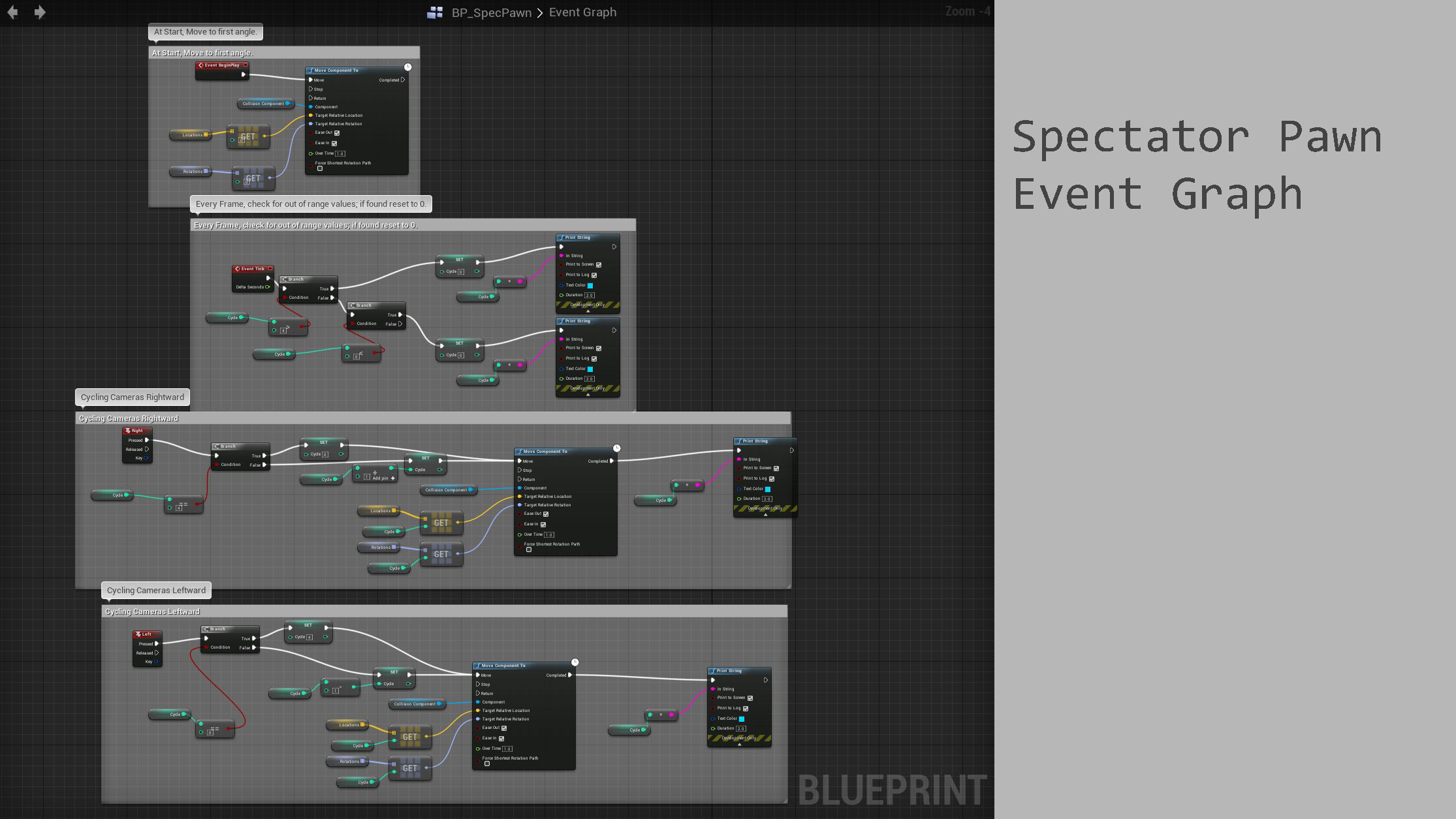Toggle Ease Out on the At Start Move Component To
The height and width of the screenshot is (819, 1456).
[x=337, y=133]
